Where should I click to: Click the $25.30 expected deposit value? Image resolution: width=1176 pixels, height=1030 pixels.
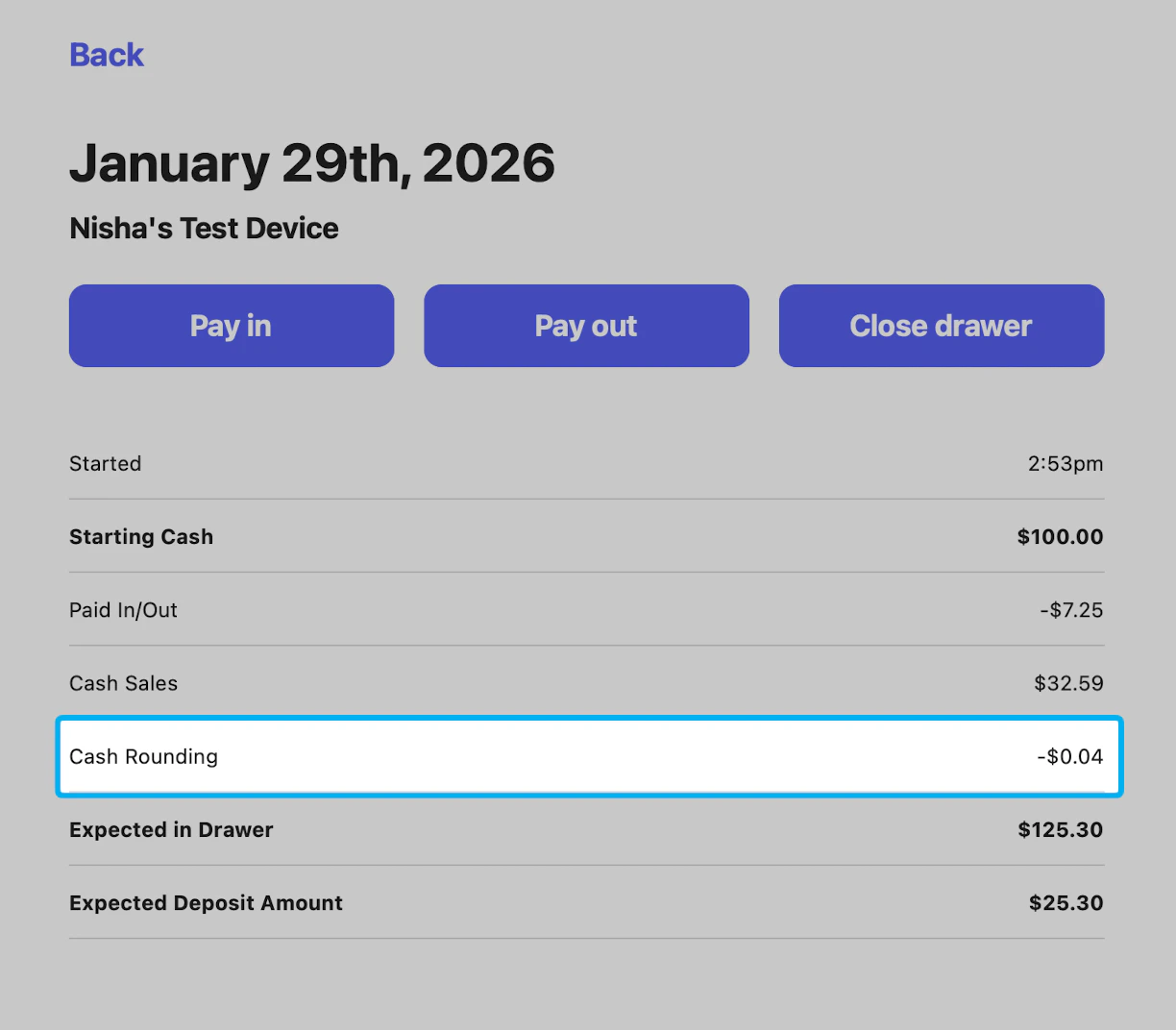coord(1066,903)
